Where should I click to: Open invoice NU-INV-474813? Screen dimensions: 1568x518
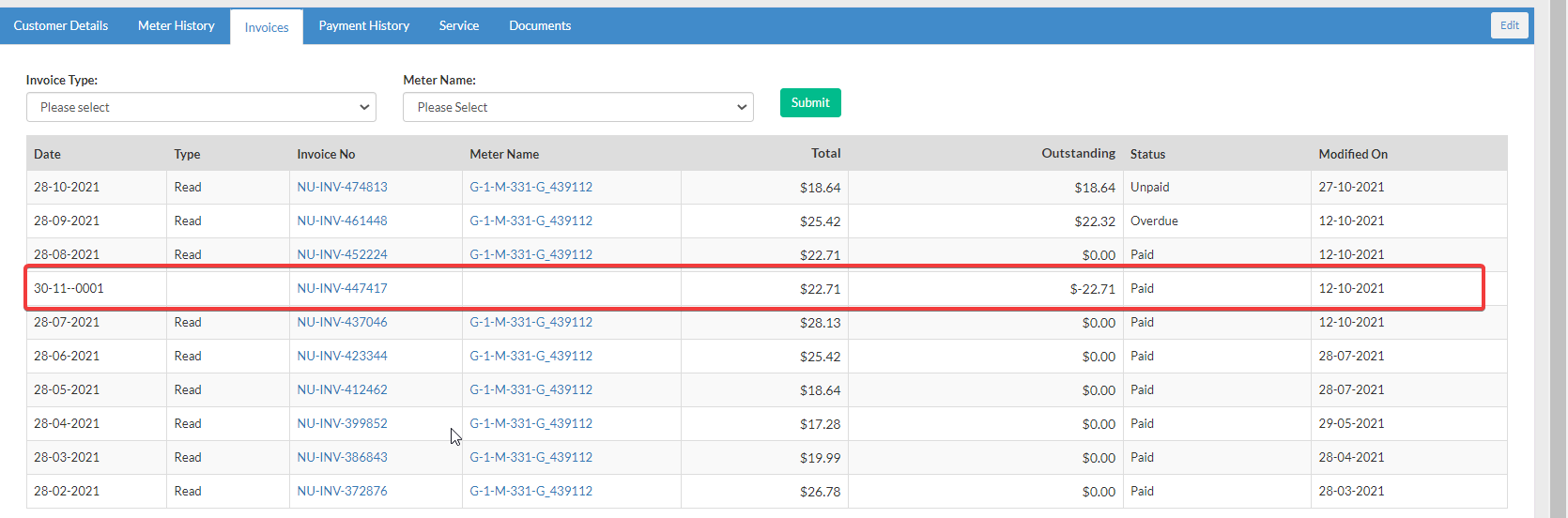point(342,187)
